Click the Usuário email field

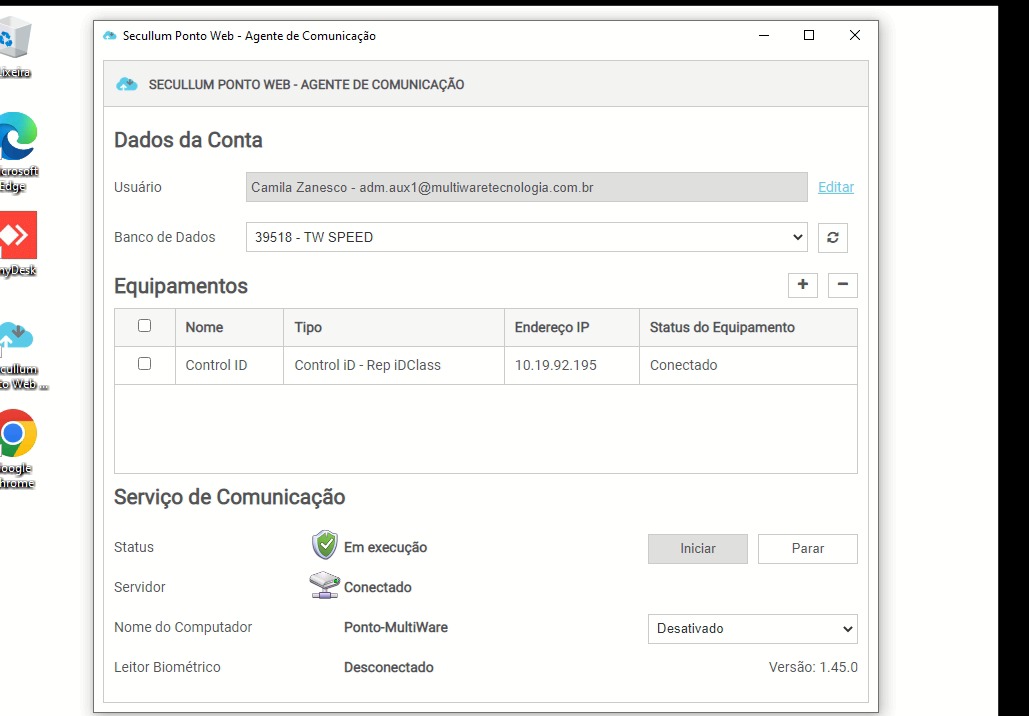click(526, 187)
